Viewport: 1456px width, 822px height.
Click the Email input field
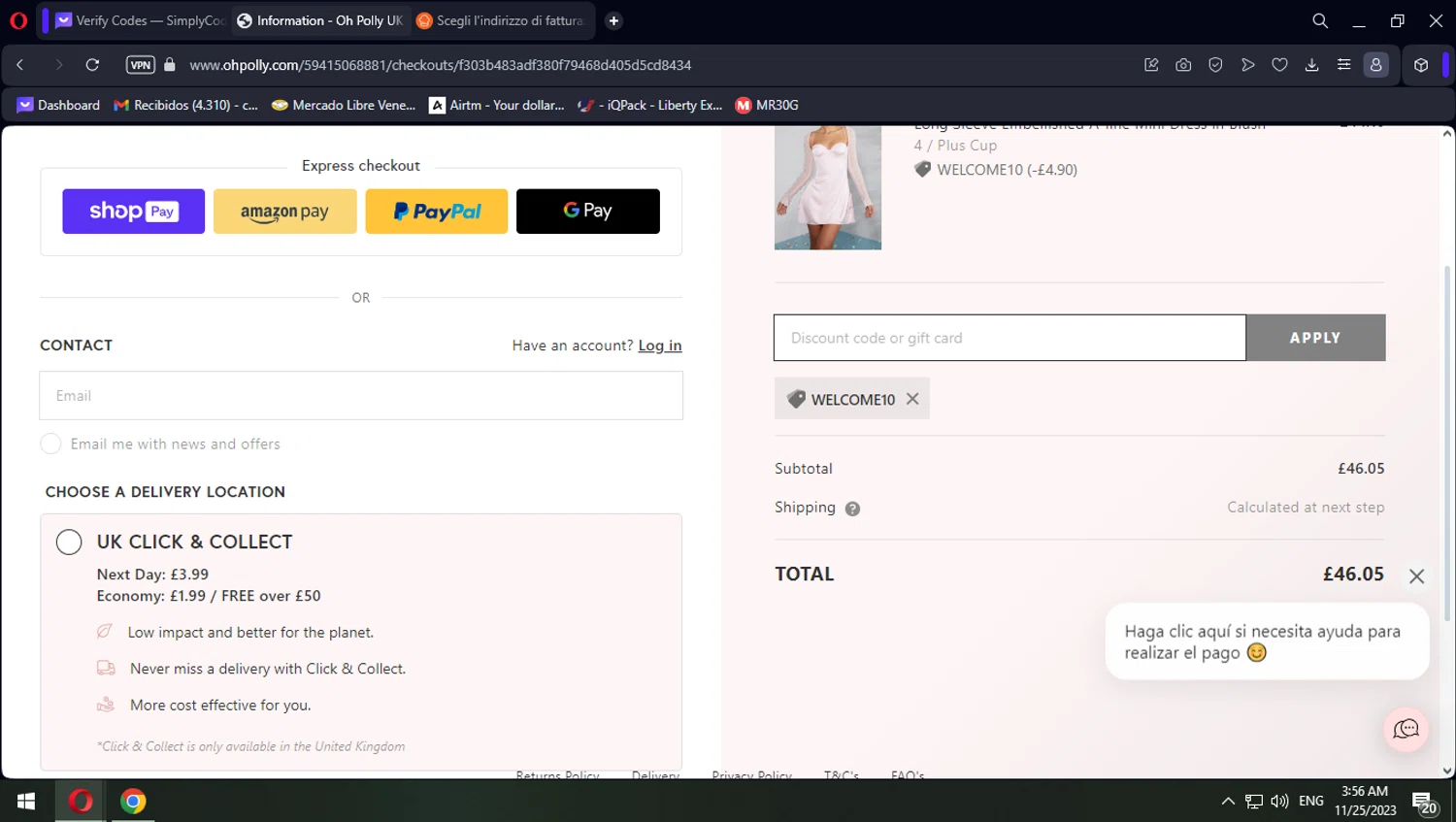click(x=361, y=396)
